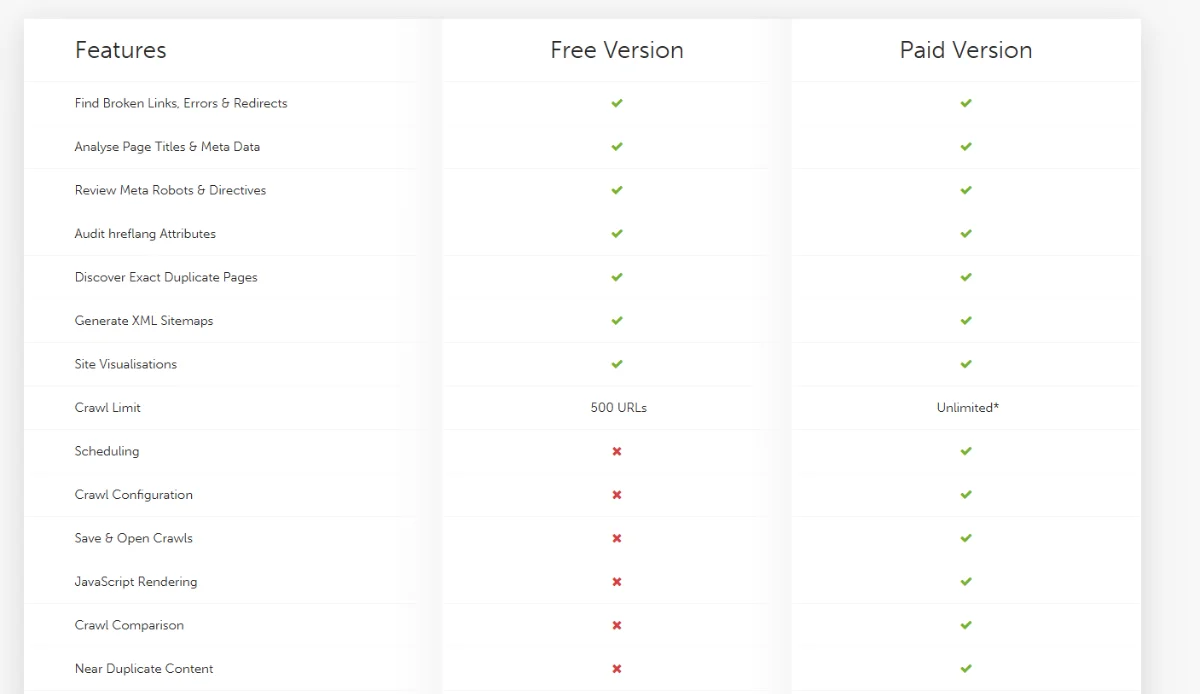Click Paid Version checkmark for Site Visualisations

tap(966, 364)
